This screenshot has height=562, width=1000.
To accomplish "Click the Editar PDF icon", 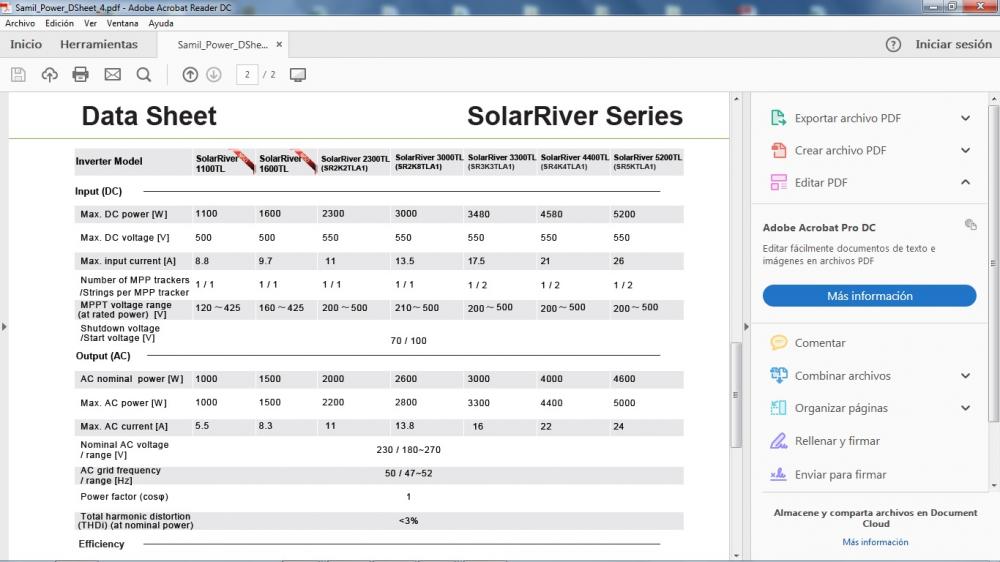I will pyautogui.click(x=778, y=182).
